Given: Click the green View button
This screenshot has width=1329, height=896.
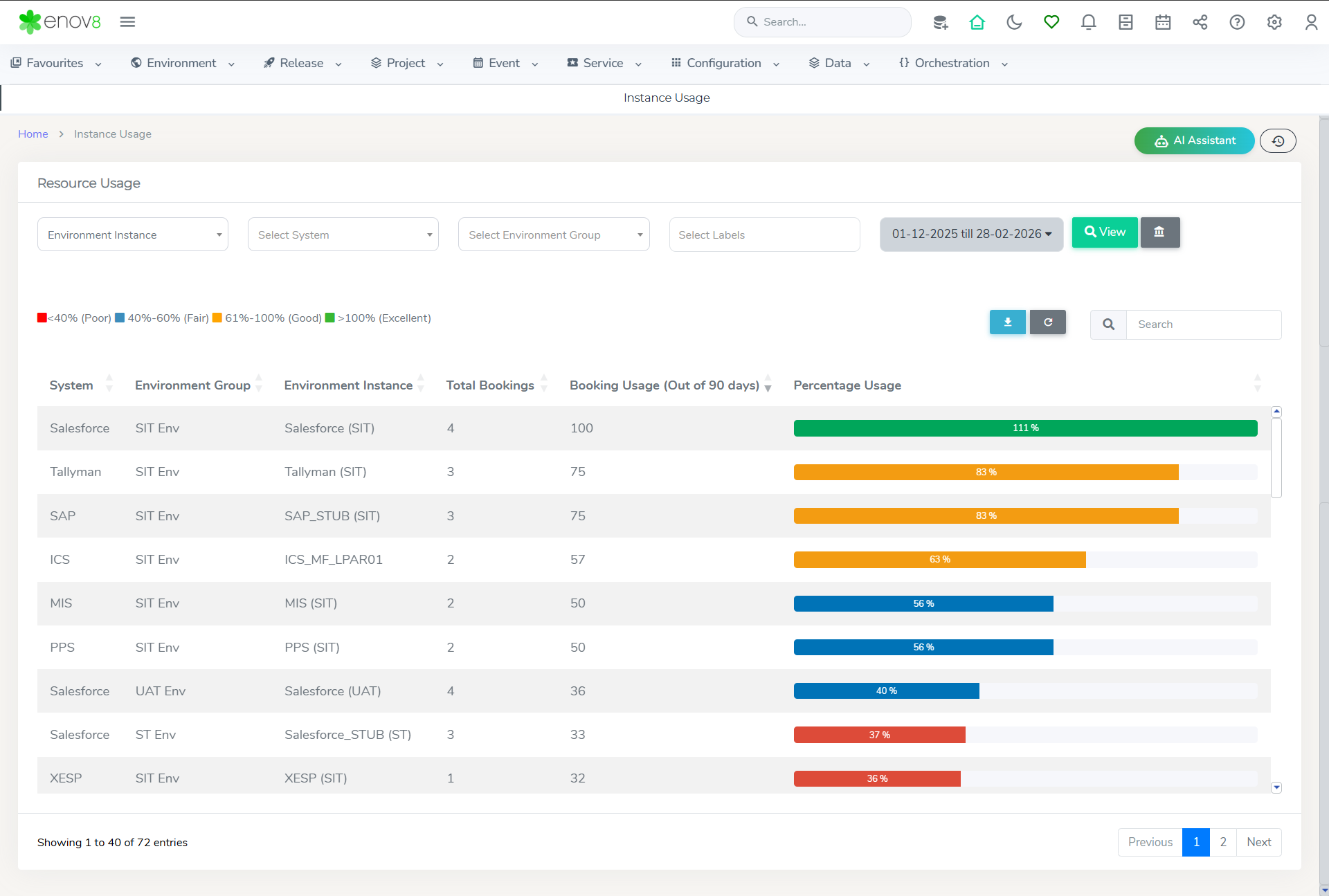Looking at the screenshot, I should pyautogui.click(x=1105, y=232).
